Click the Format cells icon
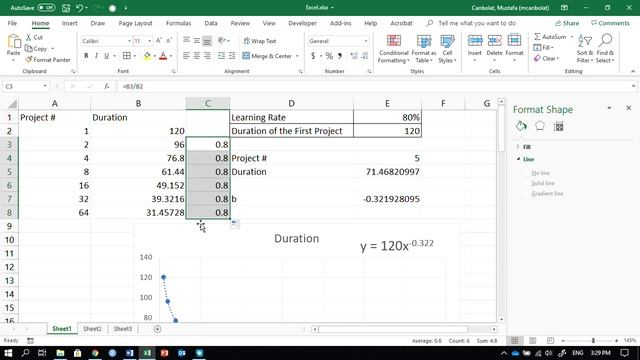The width and height of the screenshot is (640, 360). pos(514,40)
